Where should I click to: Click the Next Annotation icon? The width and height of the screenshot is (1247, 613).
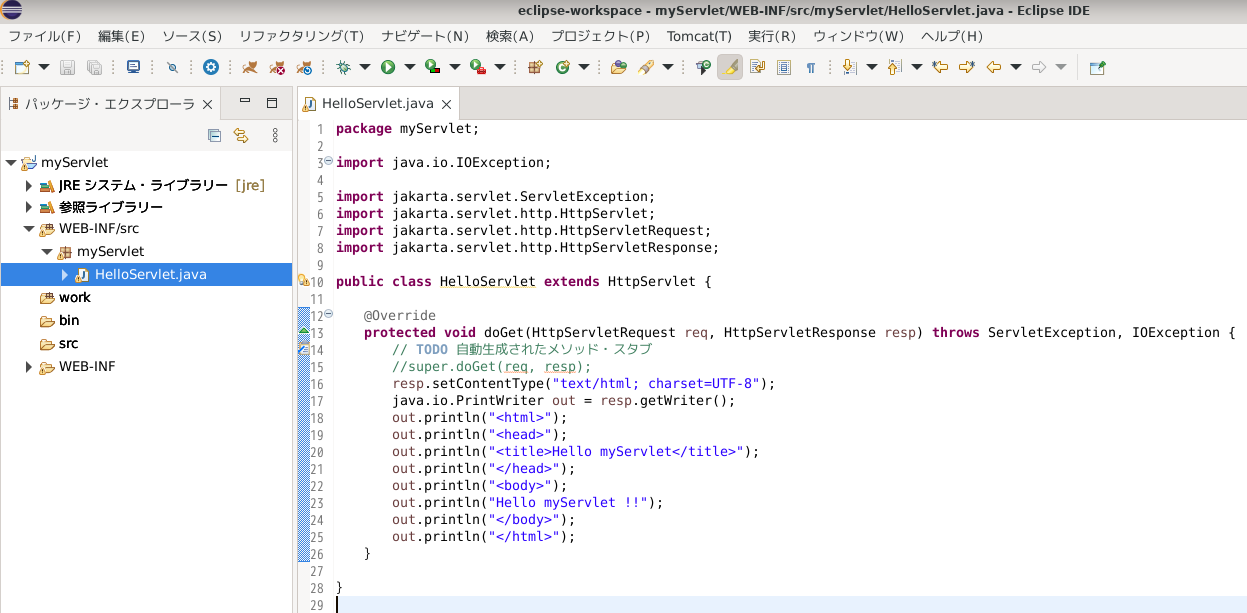pyautogui.click(x=849, y=67)
